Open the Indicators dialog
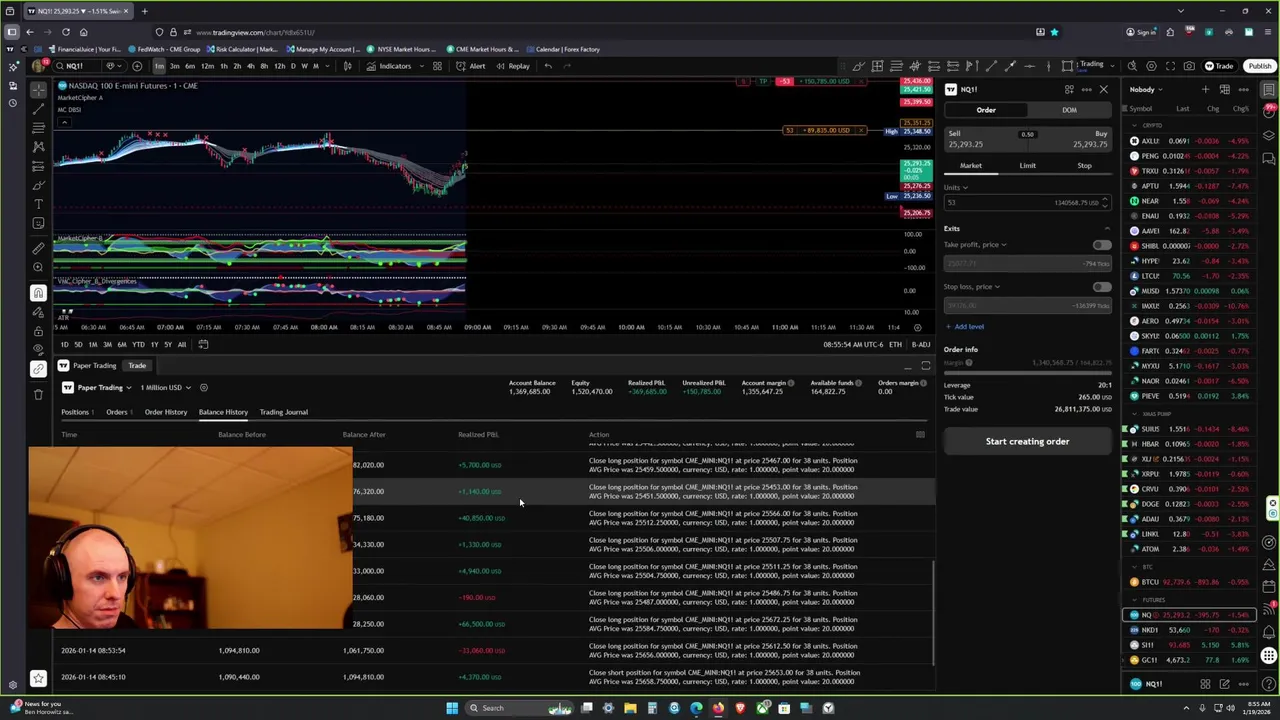The height and width of the screenshot is (720, 1280). pos(389,66)
